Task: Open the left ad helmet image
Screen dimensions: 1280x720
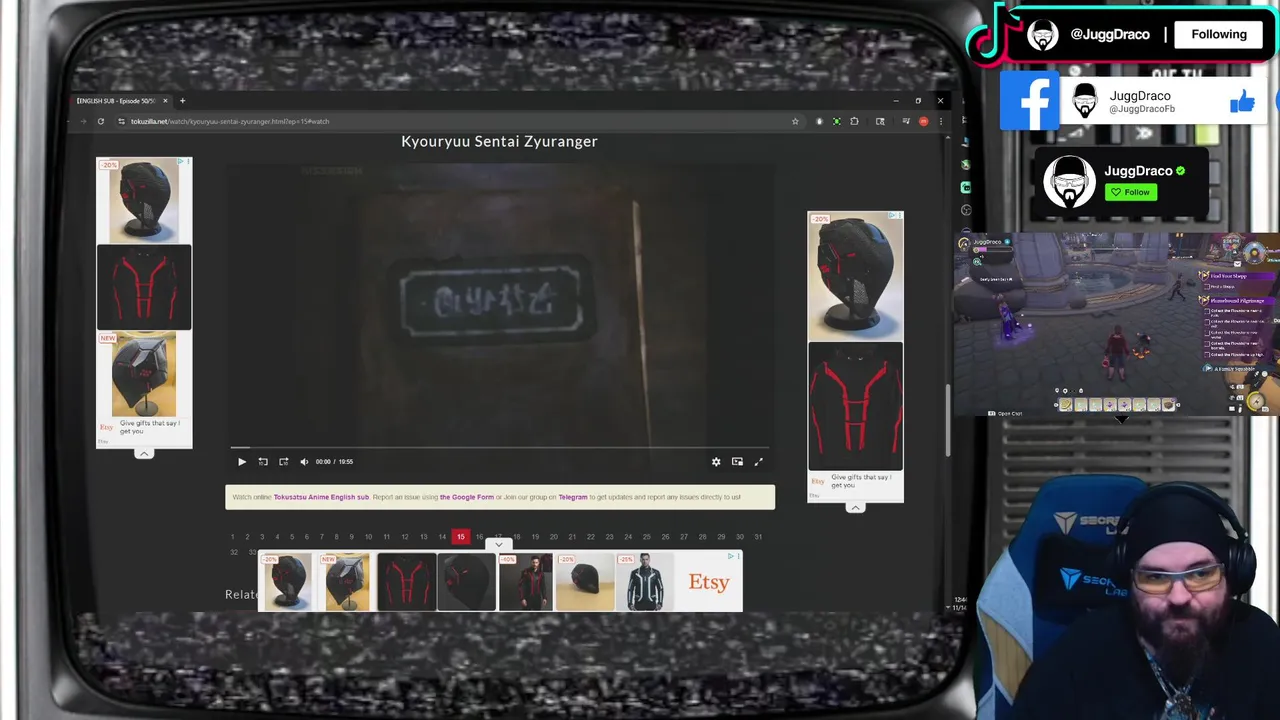Action: pos(144,202)
